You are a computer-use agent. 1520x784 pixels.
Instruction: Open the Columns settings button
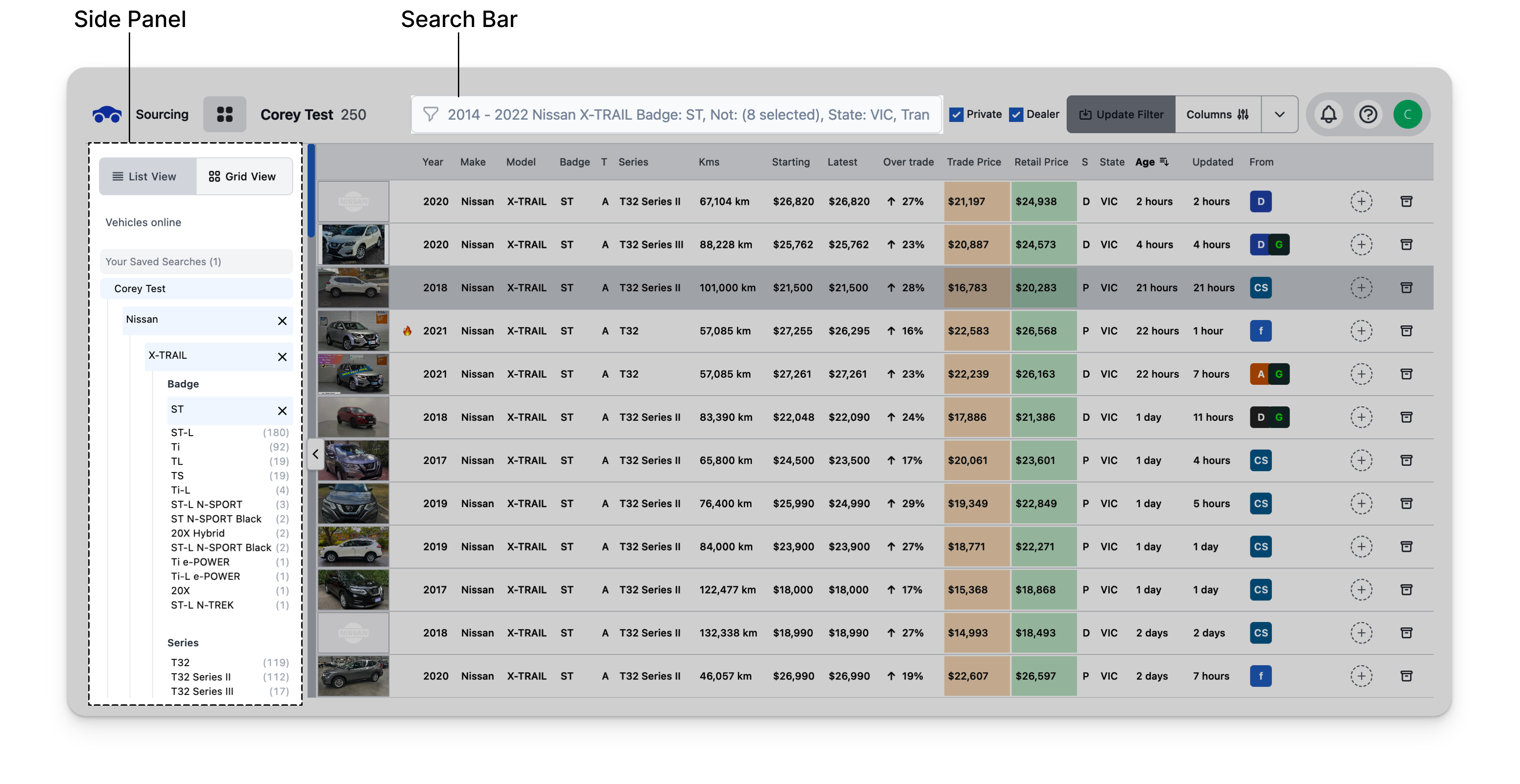[1217, 114]
